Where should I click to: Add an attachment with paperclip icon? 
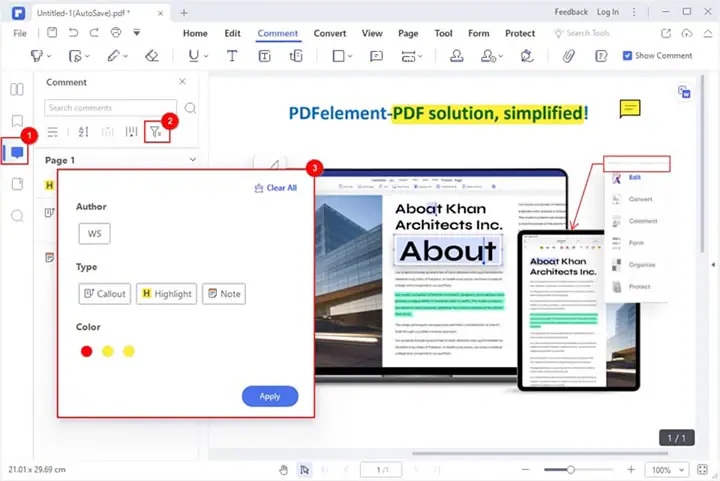[x=568, y=56]
